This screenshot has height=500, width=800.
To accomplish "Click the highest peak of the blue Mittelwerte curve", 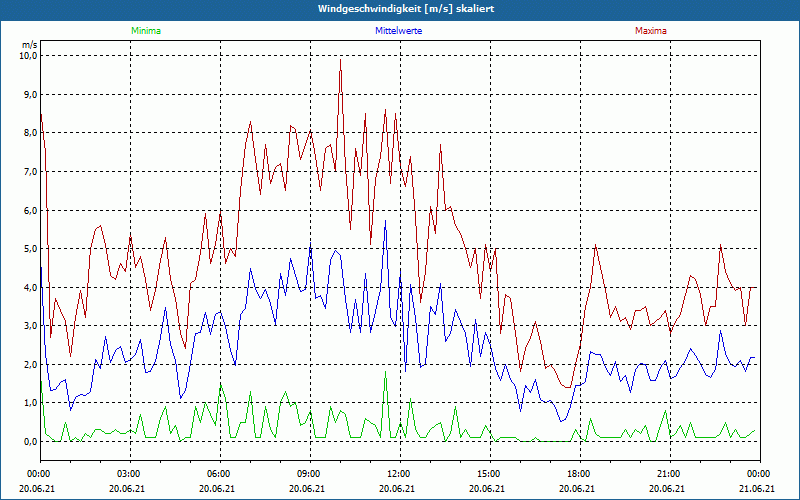I will coord(385,221).
